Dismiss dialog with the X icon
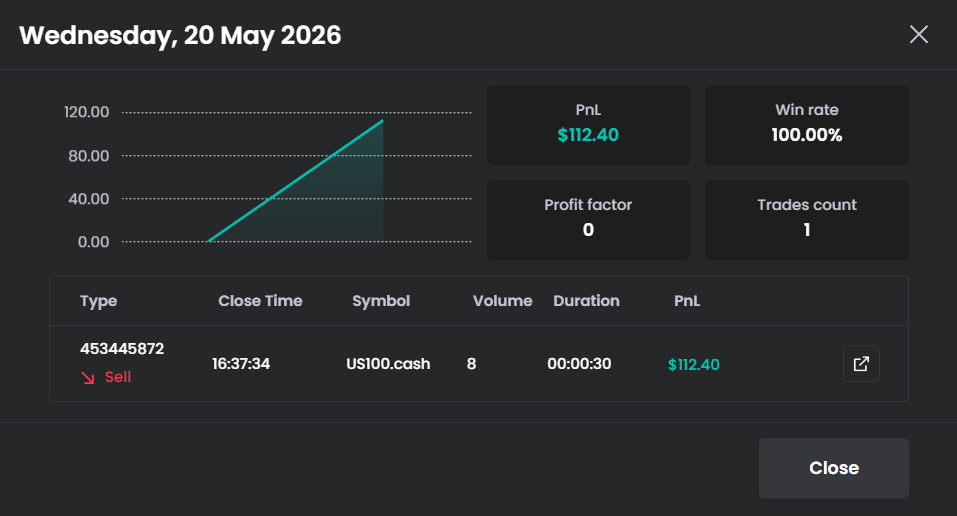Screen dimensions: 957x516 pos(919,34)
